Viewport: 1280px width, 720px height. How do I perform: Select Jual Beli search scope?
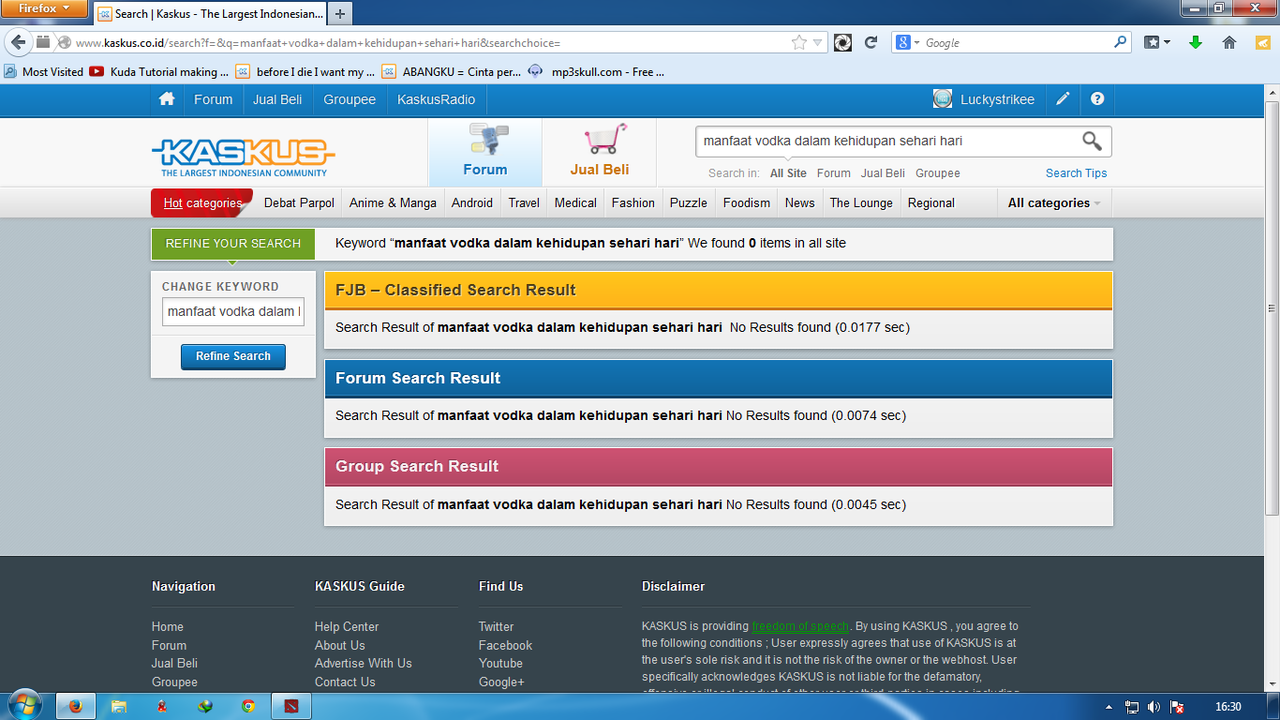pyautogui.click(x=883, y=173)
